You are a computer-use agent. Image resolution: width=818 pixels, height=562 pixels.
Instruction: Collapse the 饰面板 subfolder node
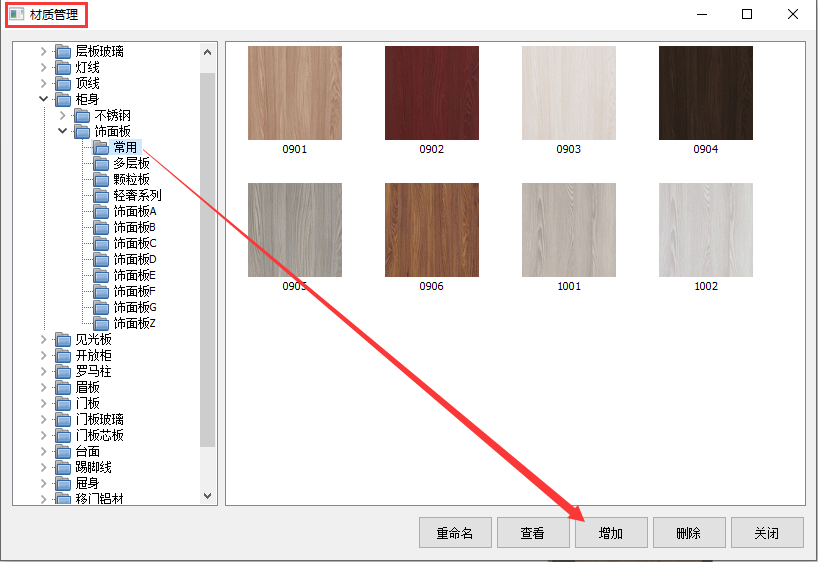(x=63, y=131)
